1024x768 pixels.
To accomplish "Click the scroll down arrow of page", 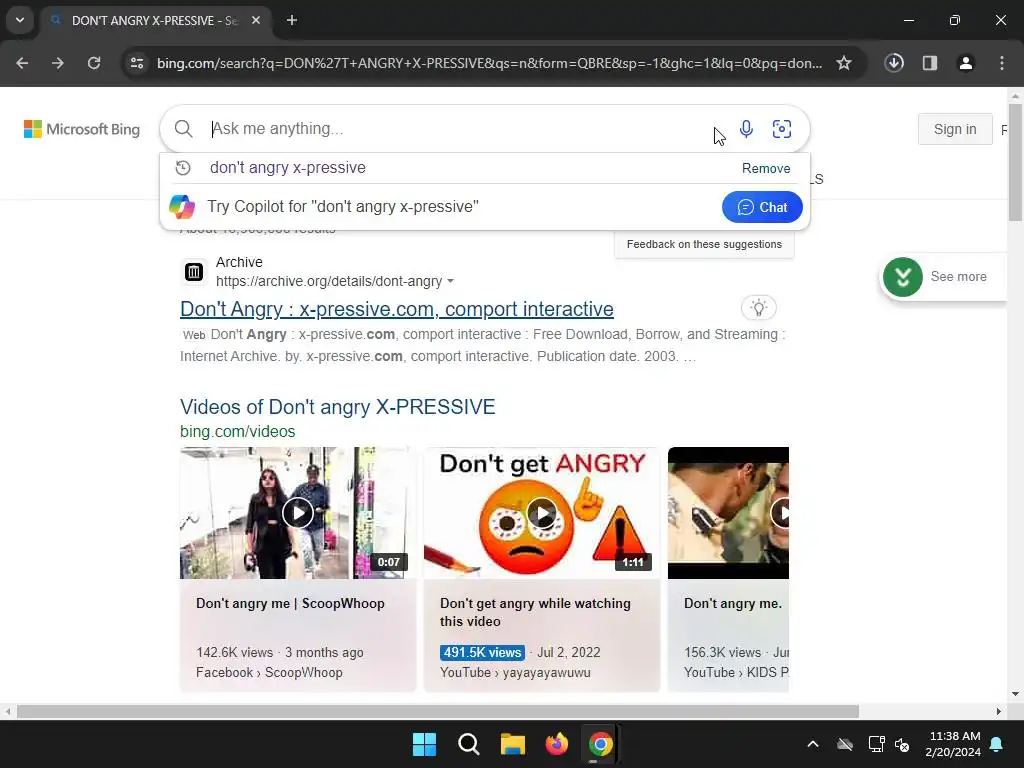I will click(1016, 694).
